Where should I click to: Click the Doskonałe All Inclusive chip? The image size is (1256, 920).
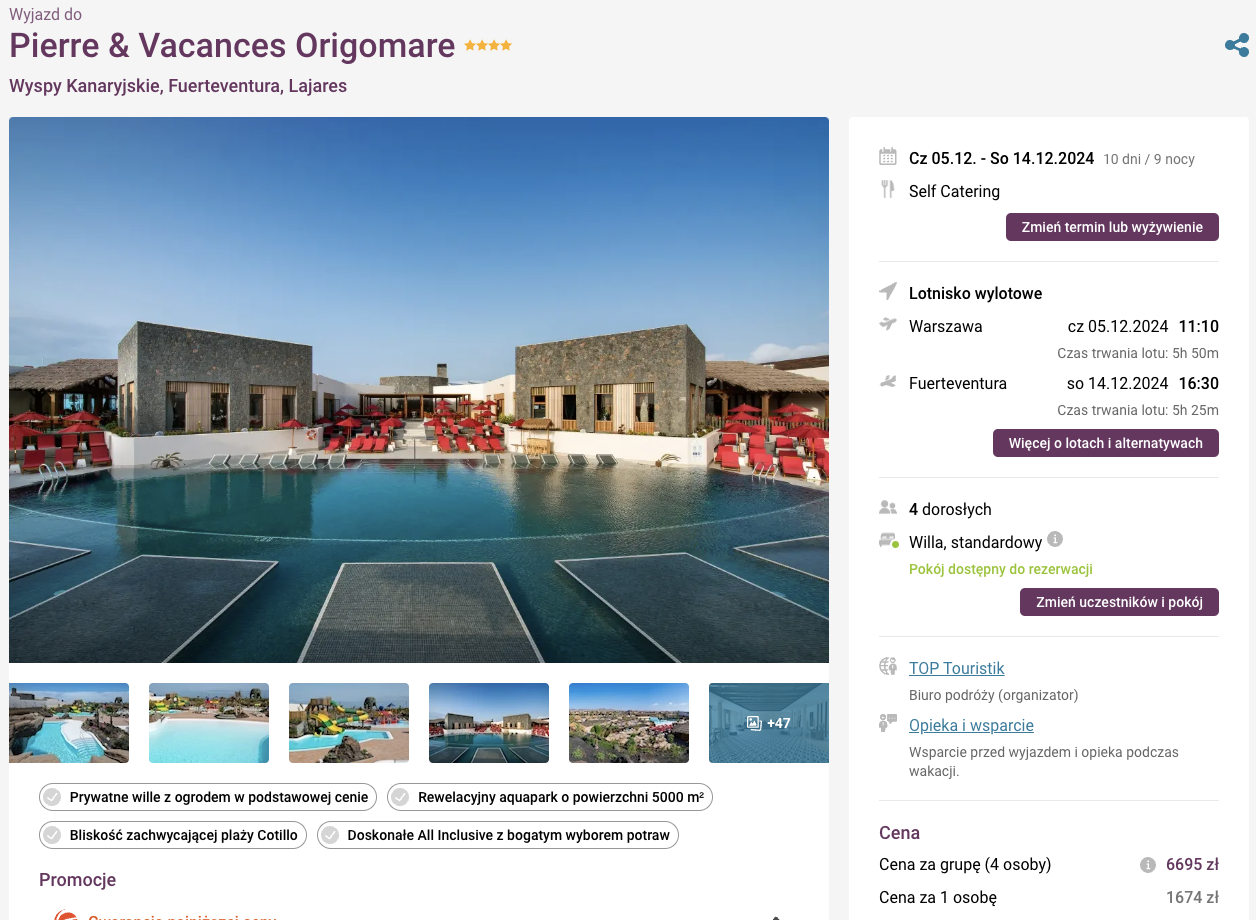(498, 835)
